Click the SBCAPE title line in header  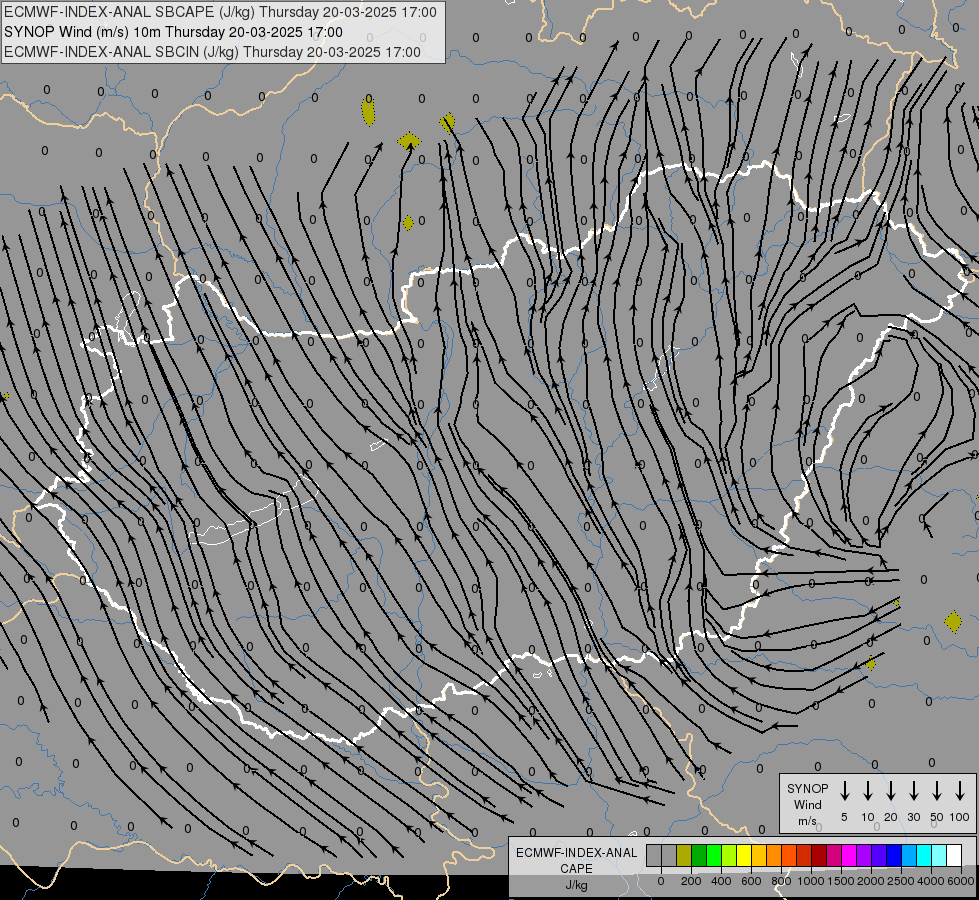pos(220,12)
